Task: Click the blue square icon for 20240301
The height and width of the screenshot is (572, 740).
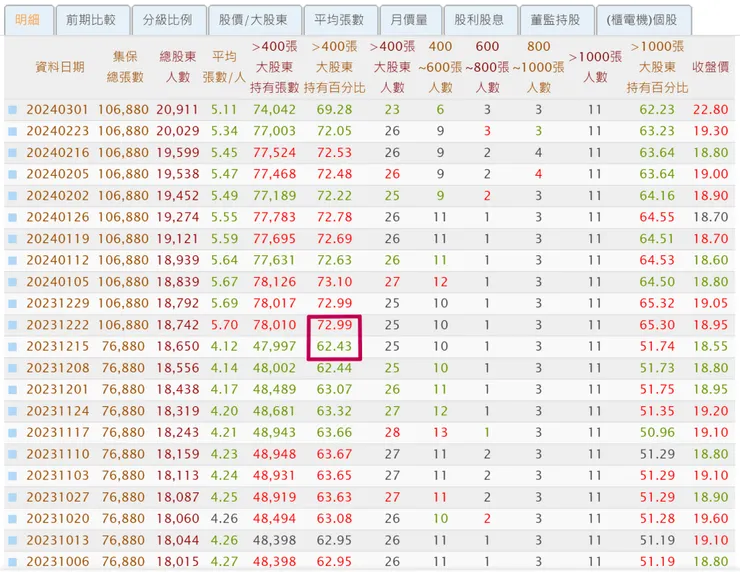Action: 13,110
